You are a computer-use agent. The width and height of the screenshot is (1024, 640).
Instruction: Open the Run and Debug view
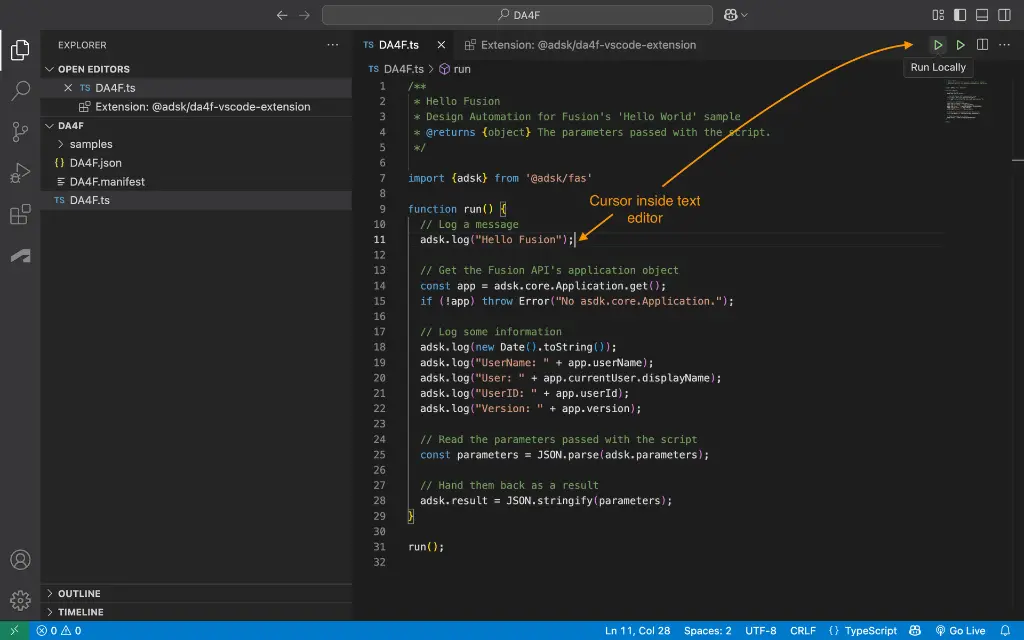(20, 173)
